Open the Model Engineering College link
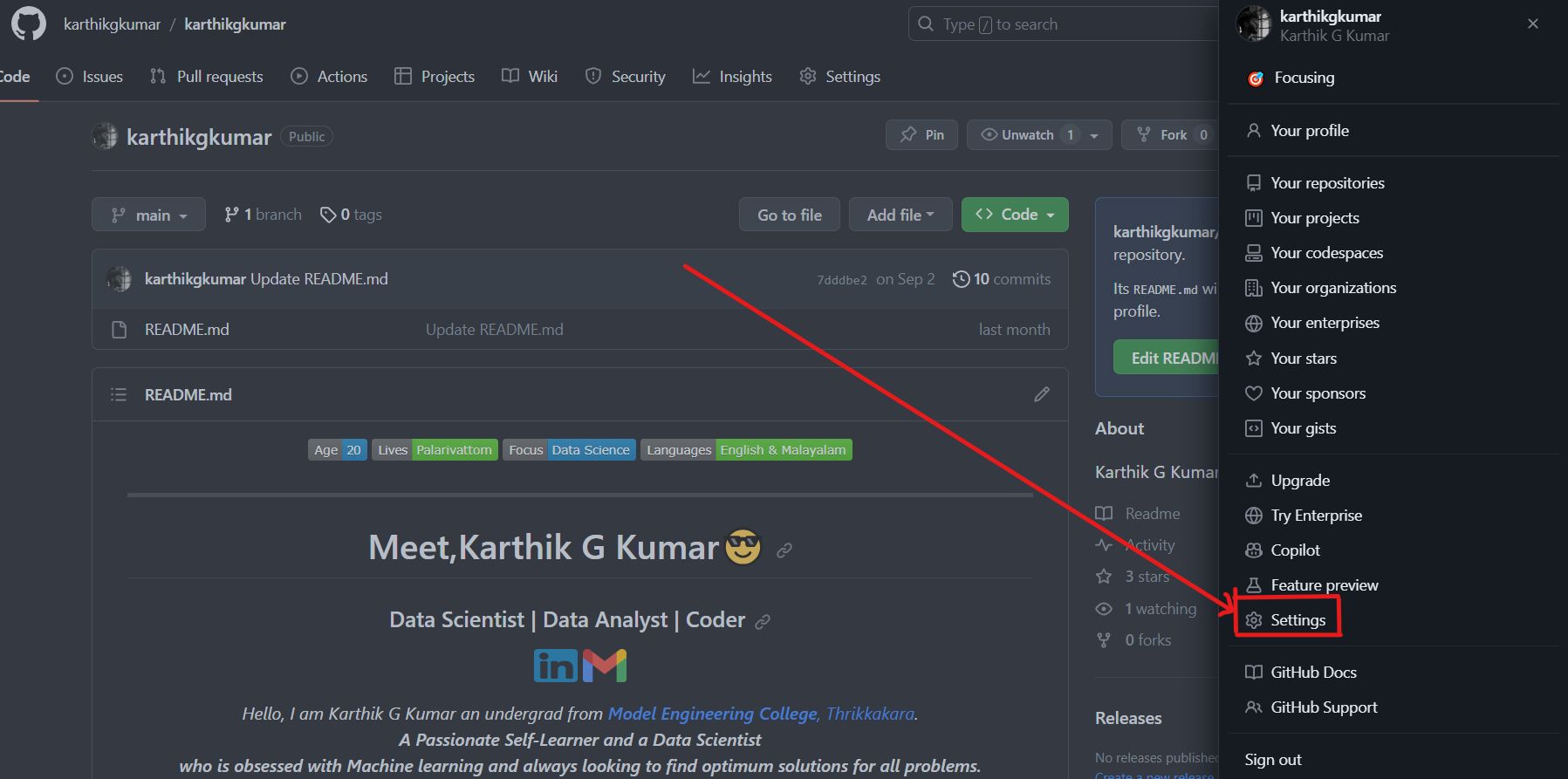The width and height of the screenshot is (1568, 779). [712, 714]
